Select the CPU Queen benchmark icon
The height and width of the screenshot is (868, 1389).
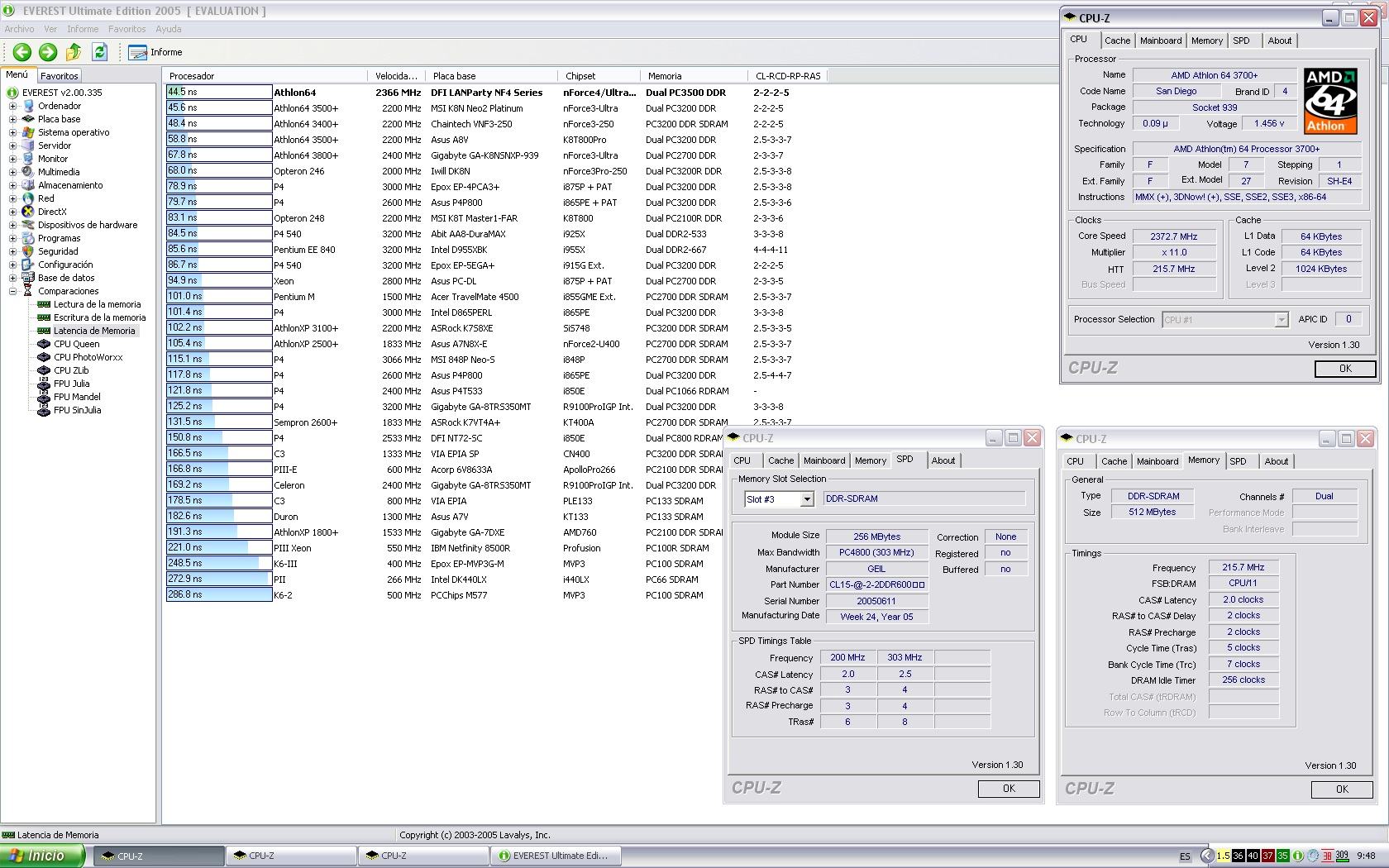coord(44,344)
